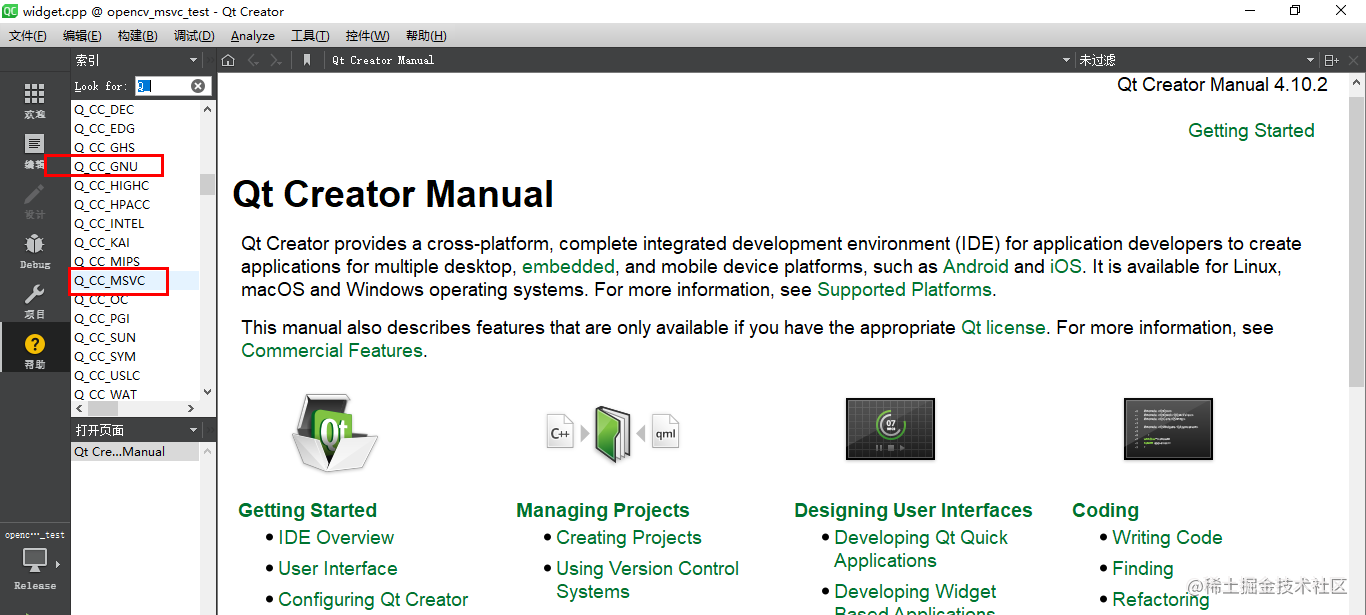Open Developing Qt Quick Applications link

921,549
